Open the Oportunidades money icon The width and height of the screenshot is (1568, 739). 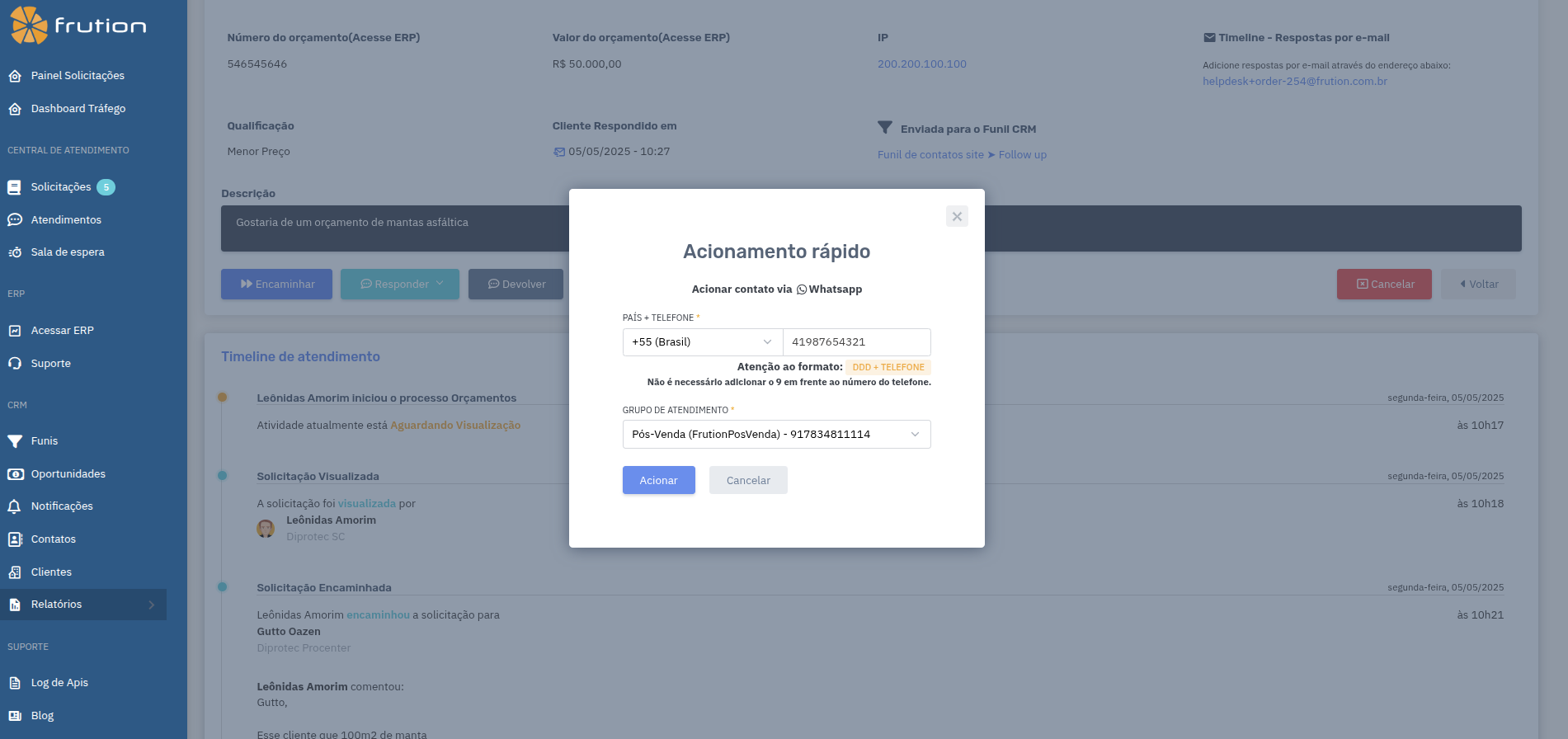tap(15, 474)
